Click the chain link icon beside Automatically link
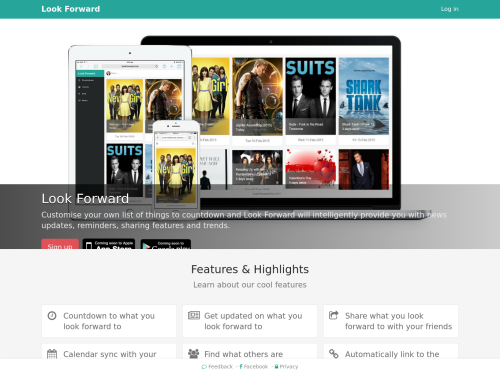 (x=334, y=354)
